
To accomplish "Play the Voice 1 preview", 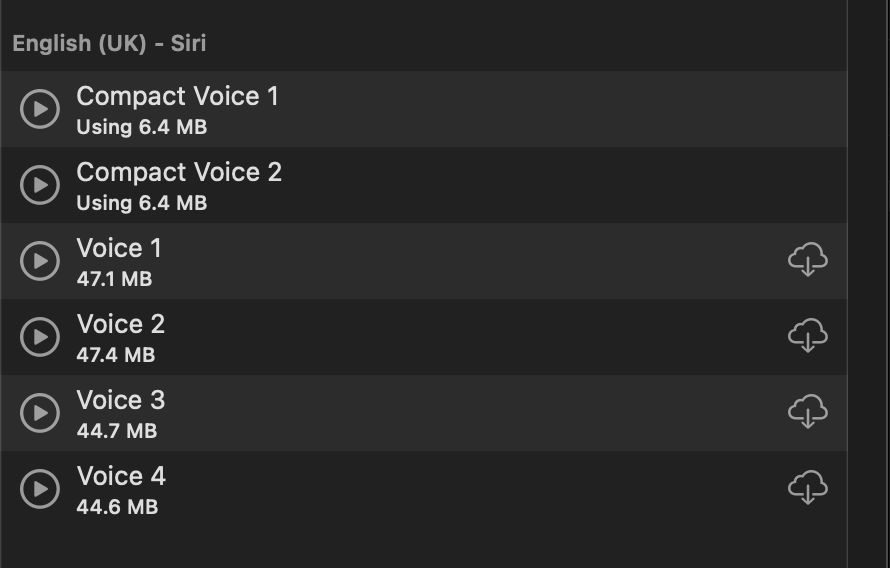I will [40, 261].
